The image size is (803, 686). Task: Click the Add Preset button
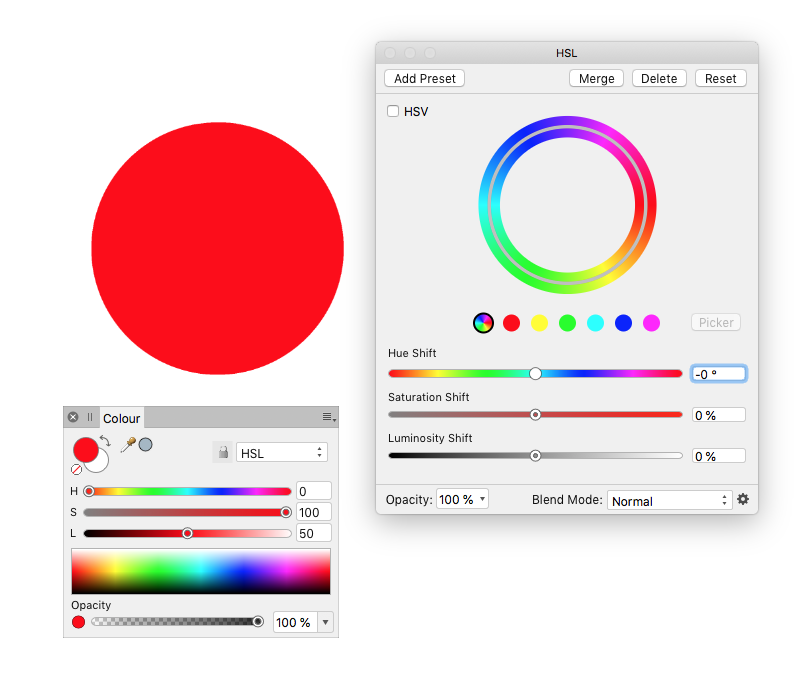pyautogui.click(x=425, y=78)
